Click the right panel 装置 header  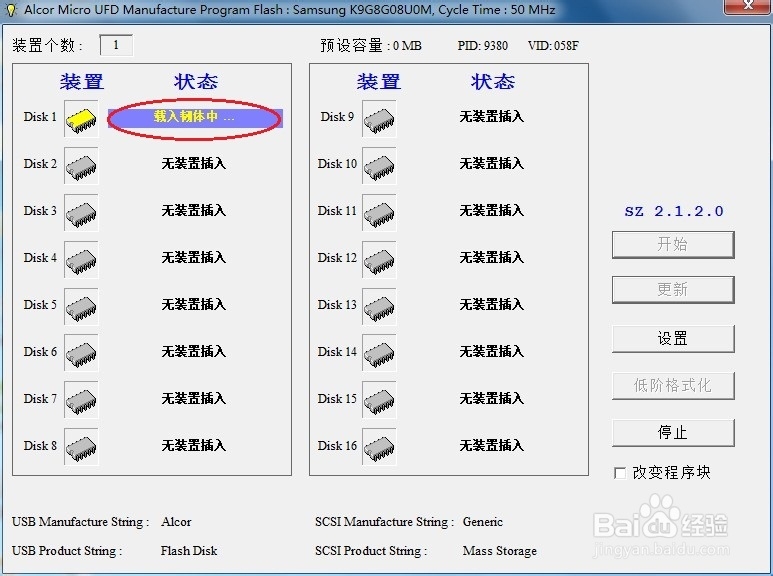pos(379,82)
